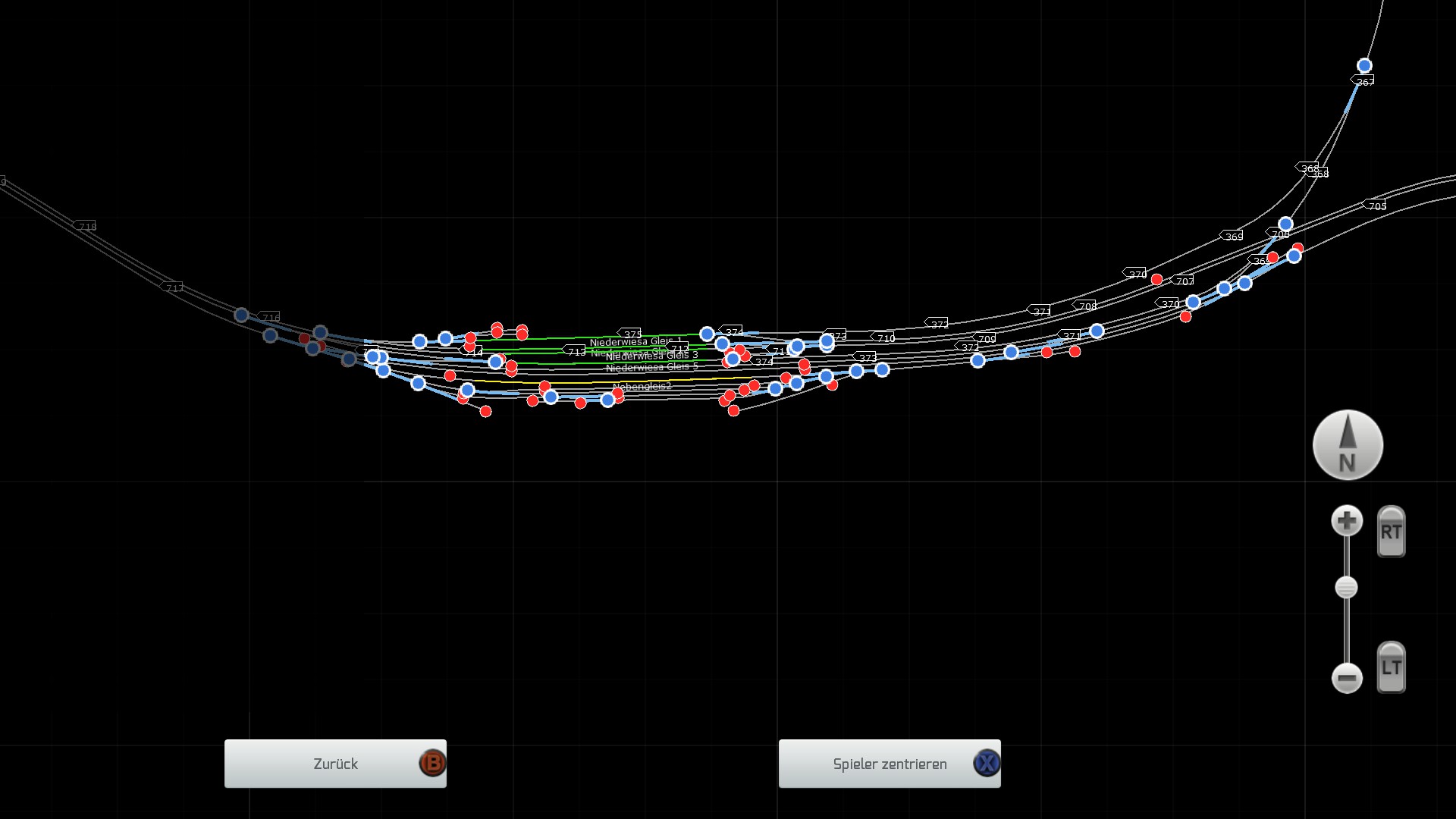The width and height of the screenshot is (1456, 819).
Task: Click the Spieler zentrieren button
Action: [x=890, y=763]
